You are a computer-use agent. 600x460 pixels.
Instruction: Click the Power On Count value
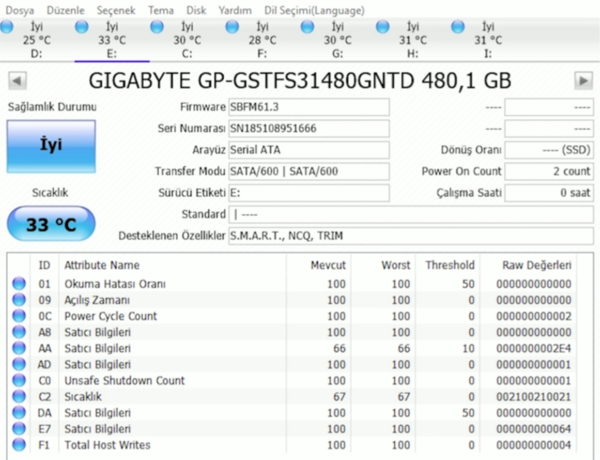[x=549, y=171]
